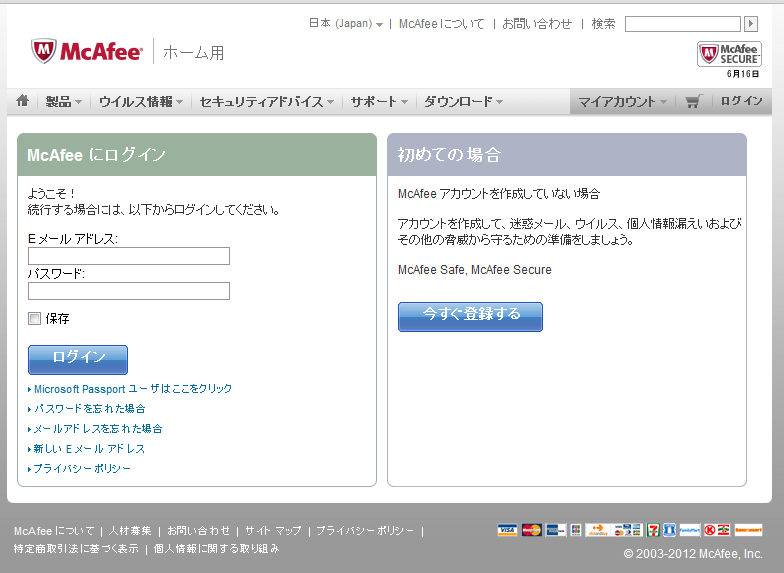Open McAfeeについて in the top header

click(442, 24)
